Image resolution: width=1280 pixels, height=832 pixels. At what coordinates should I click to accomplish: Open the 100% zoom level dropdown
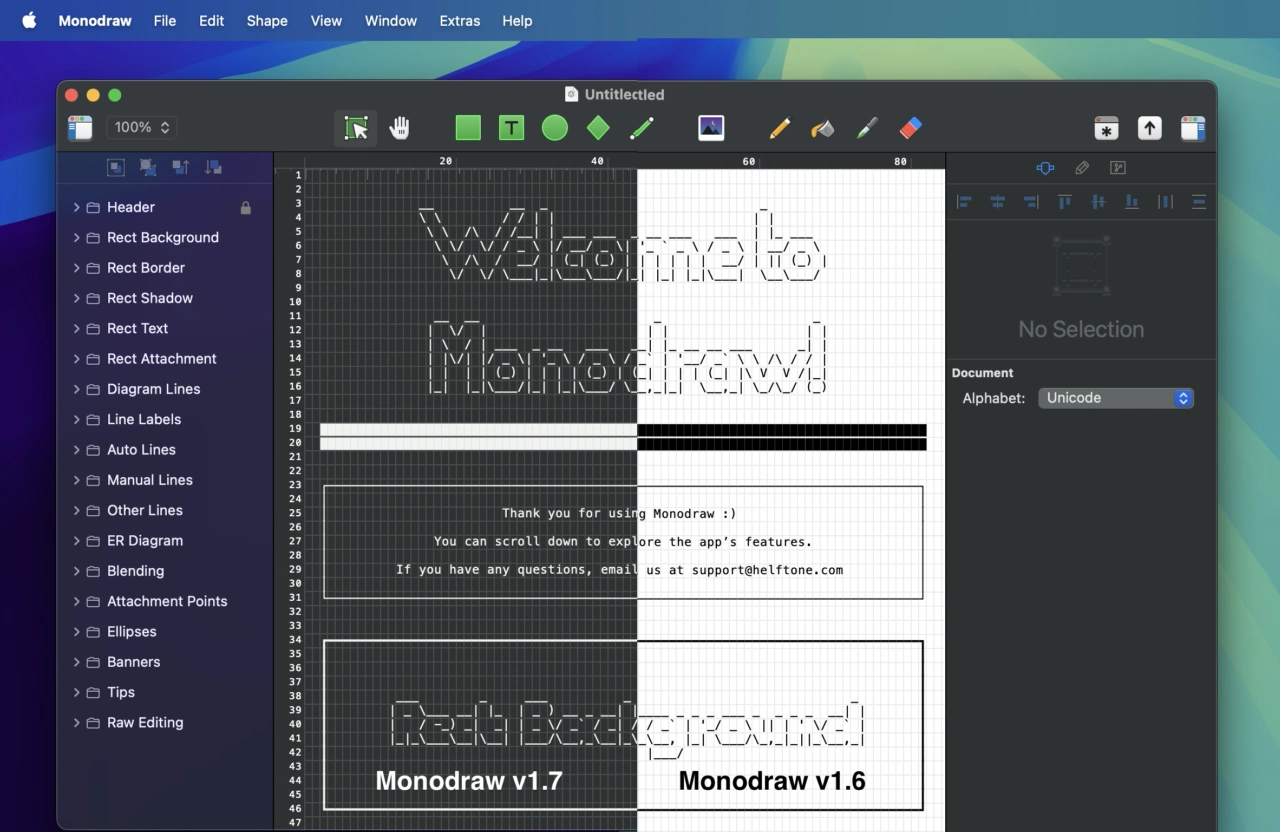click(x=141, y=128)
